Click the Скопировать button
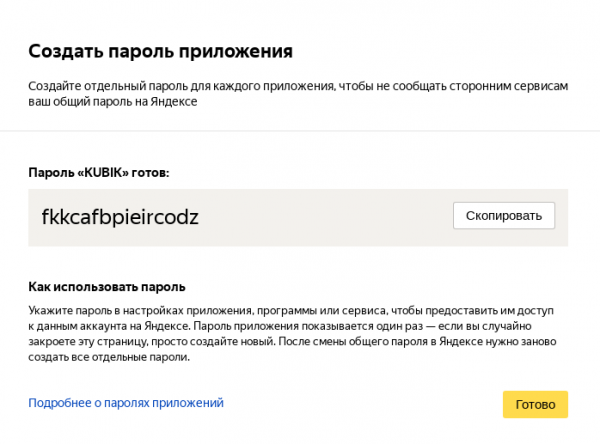The height and width of the screenshot is (444, 600). pyautogui.click(x=503, y=215)
